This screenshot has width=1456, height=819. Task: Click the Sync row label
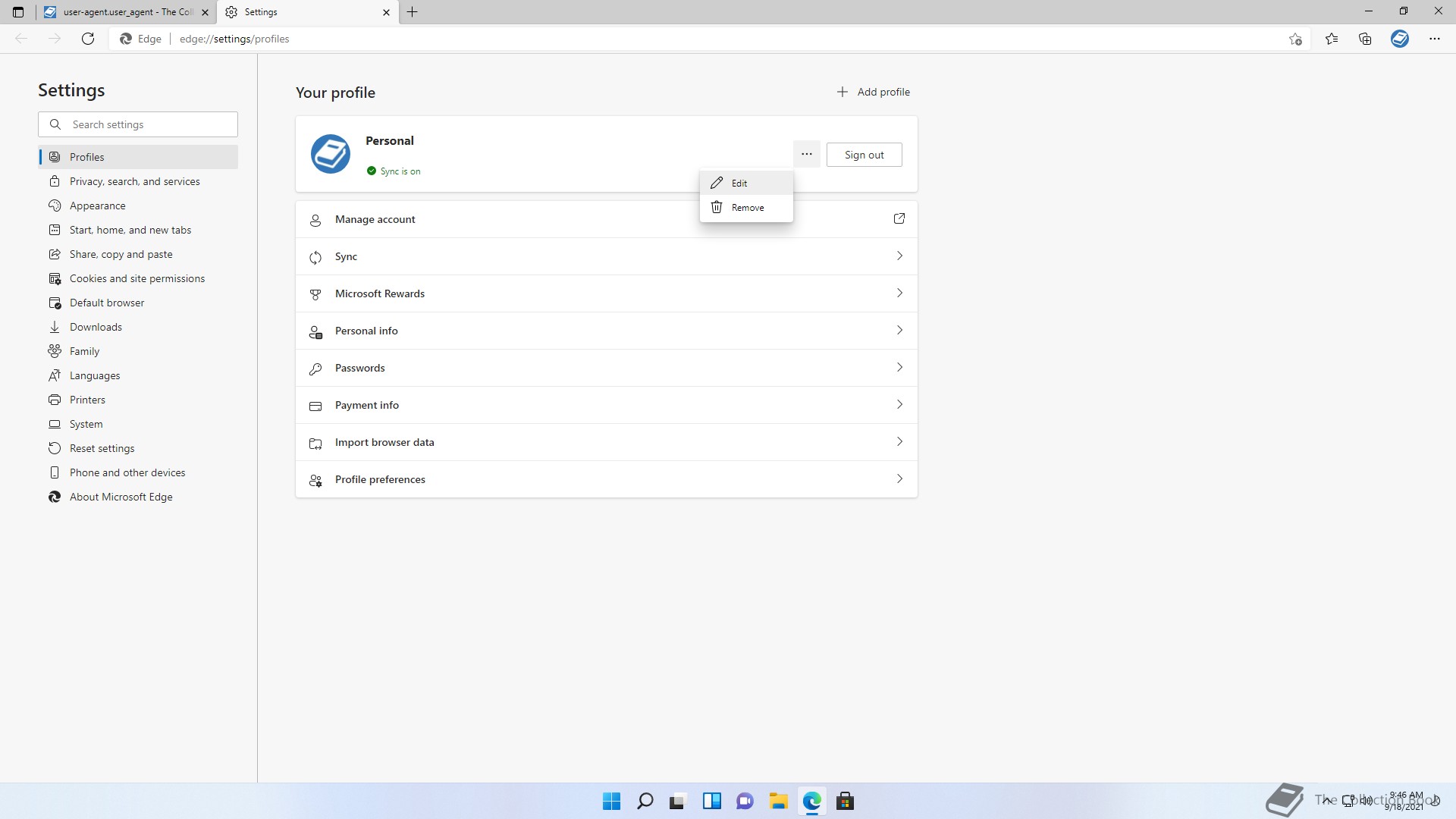point(346,257)
